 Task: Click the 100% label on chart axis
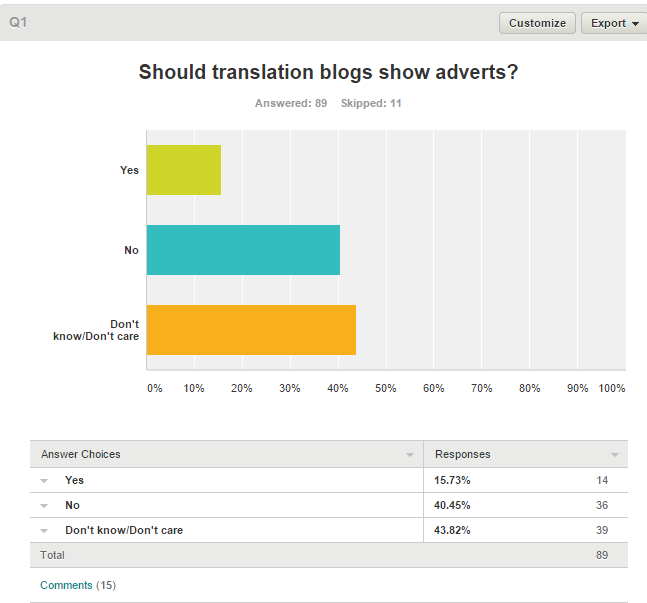[612, 388]
